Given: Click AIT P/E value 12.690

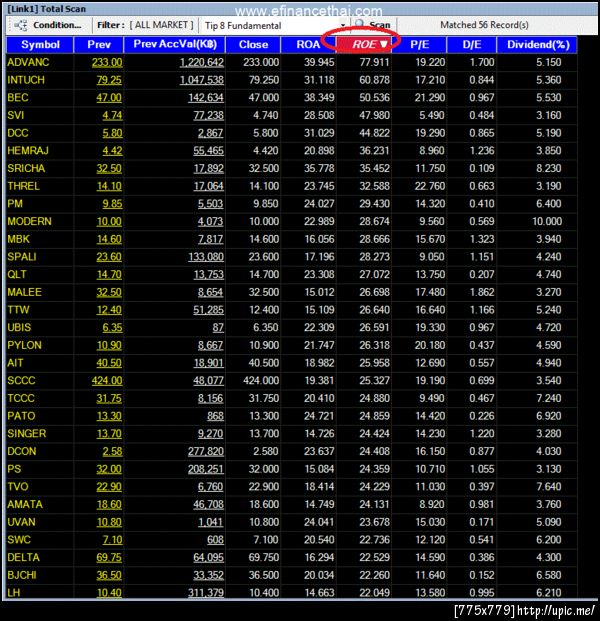Looking at the screenshot, I should click(x=430, y=363).
